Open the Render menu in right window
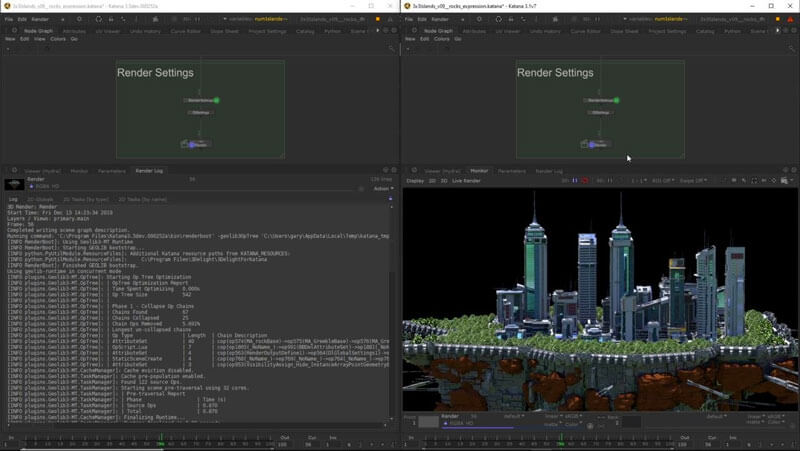Screen dimensions: 800x451 [x=439, y=19]
